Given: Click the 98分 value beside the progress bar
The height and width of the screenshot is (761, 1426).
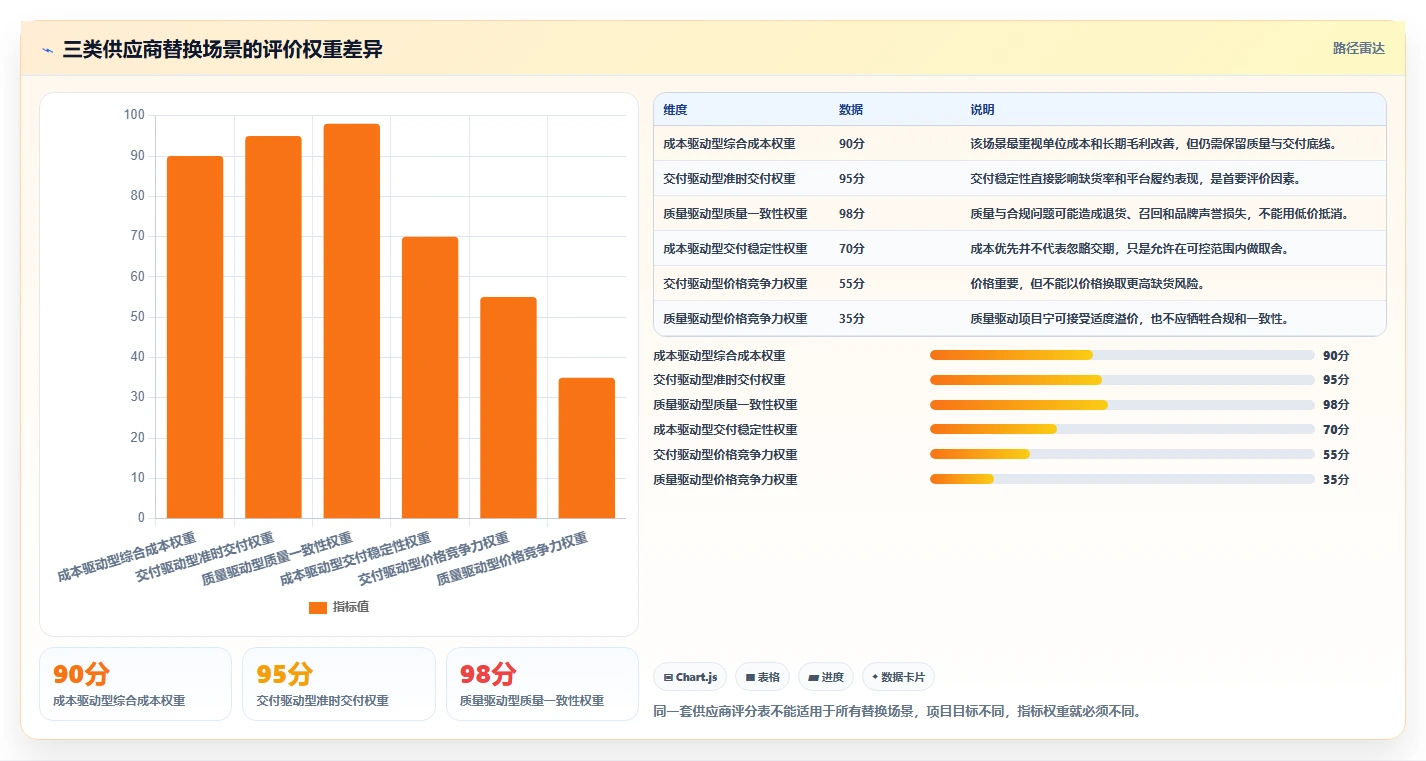Looking at the screenshot, I should click(1336, 405).
